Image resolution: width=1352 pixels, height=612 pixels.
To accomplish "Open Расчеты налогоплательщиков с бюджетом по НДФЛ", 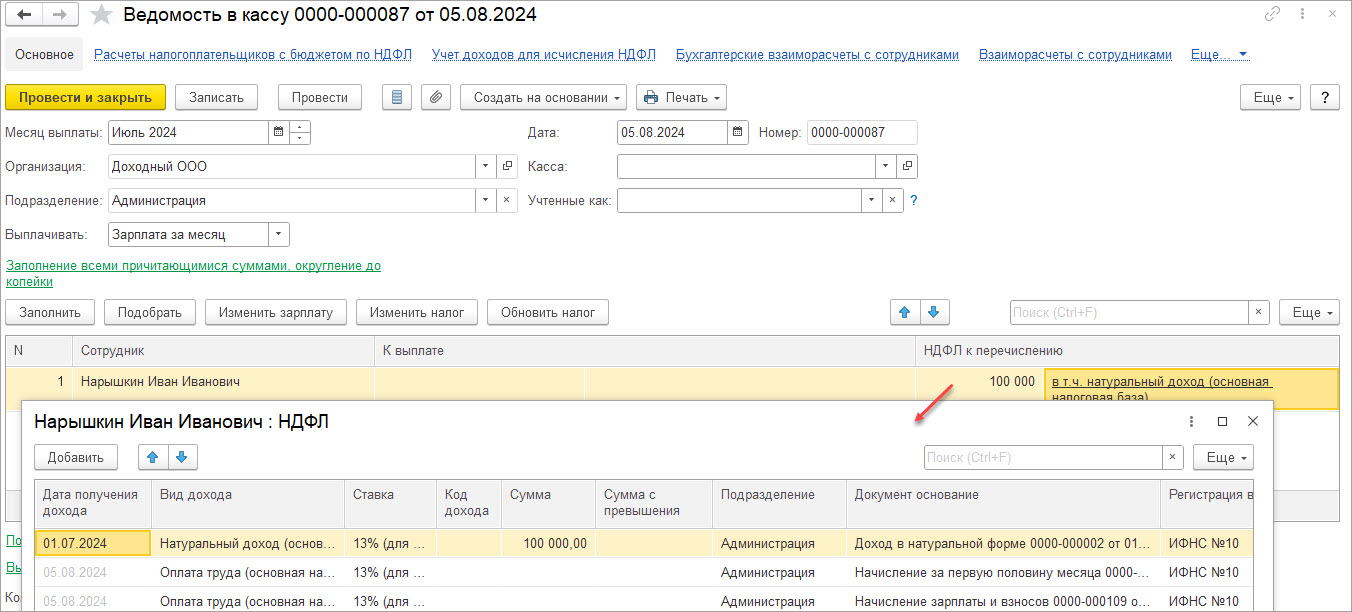I will pyautogui.click(x=253, y=55).
